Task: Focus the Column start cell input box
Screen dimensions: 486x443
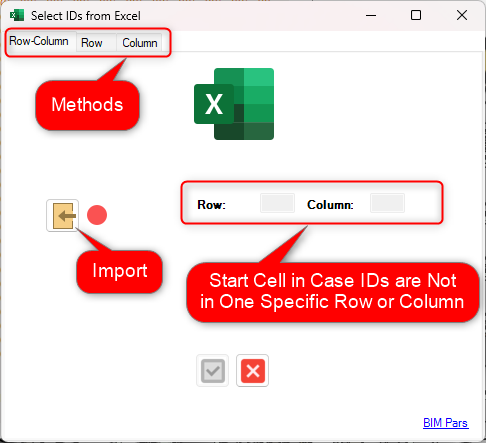Action: (387, 203)
